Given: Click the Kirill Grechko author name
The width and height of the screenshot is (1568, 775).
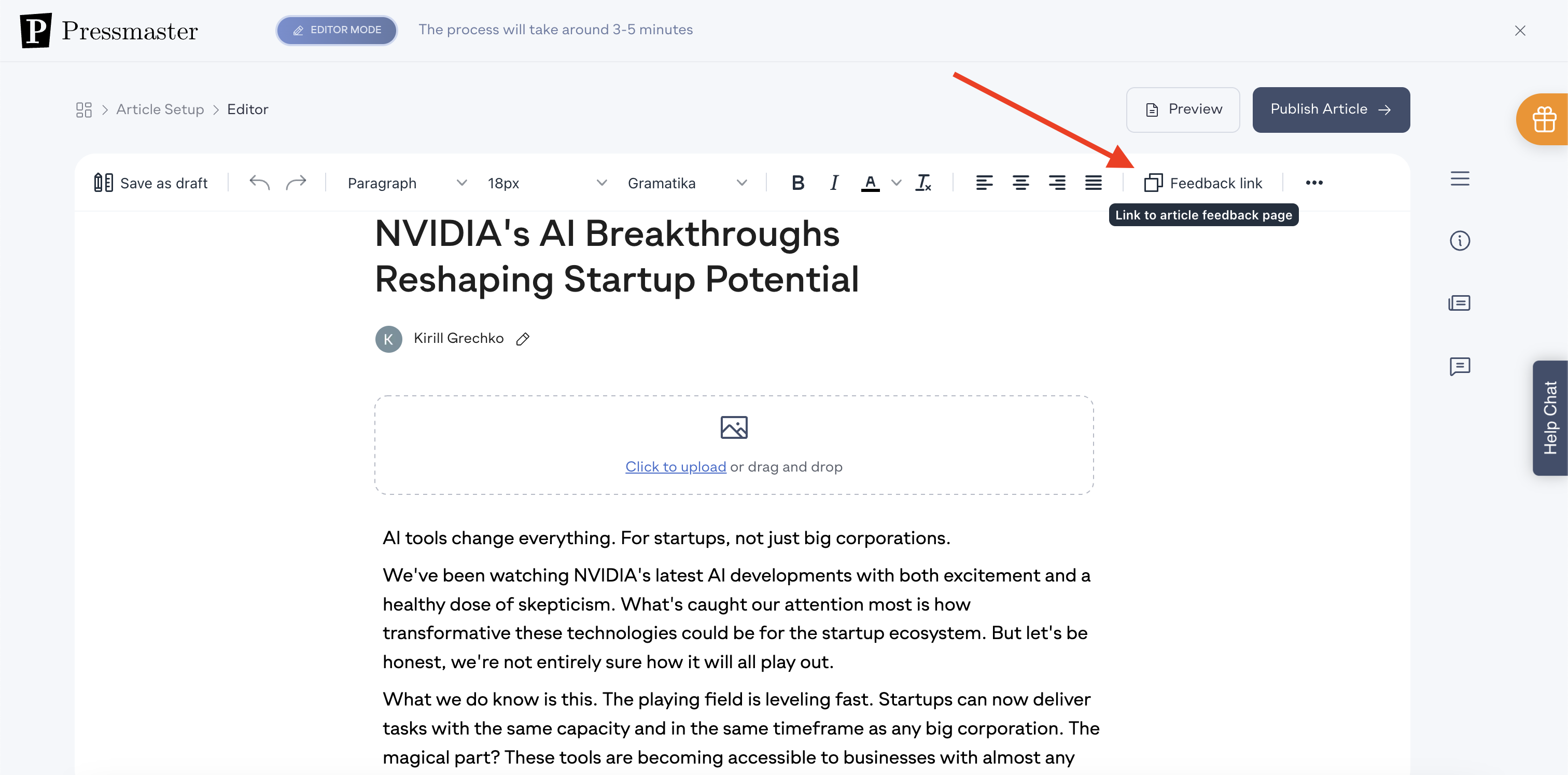Looking at the screenshot, I should pos(458,339).
